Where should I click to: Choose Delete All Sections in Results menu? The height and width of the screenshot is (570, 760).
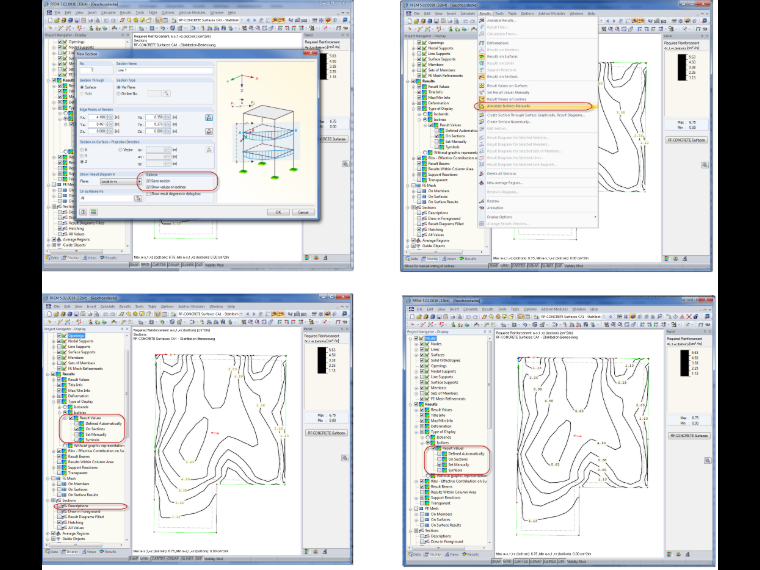pyautogui.click(x=502, y=173)
